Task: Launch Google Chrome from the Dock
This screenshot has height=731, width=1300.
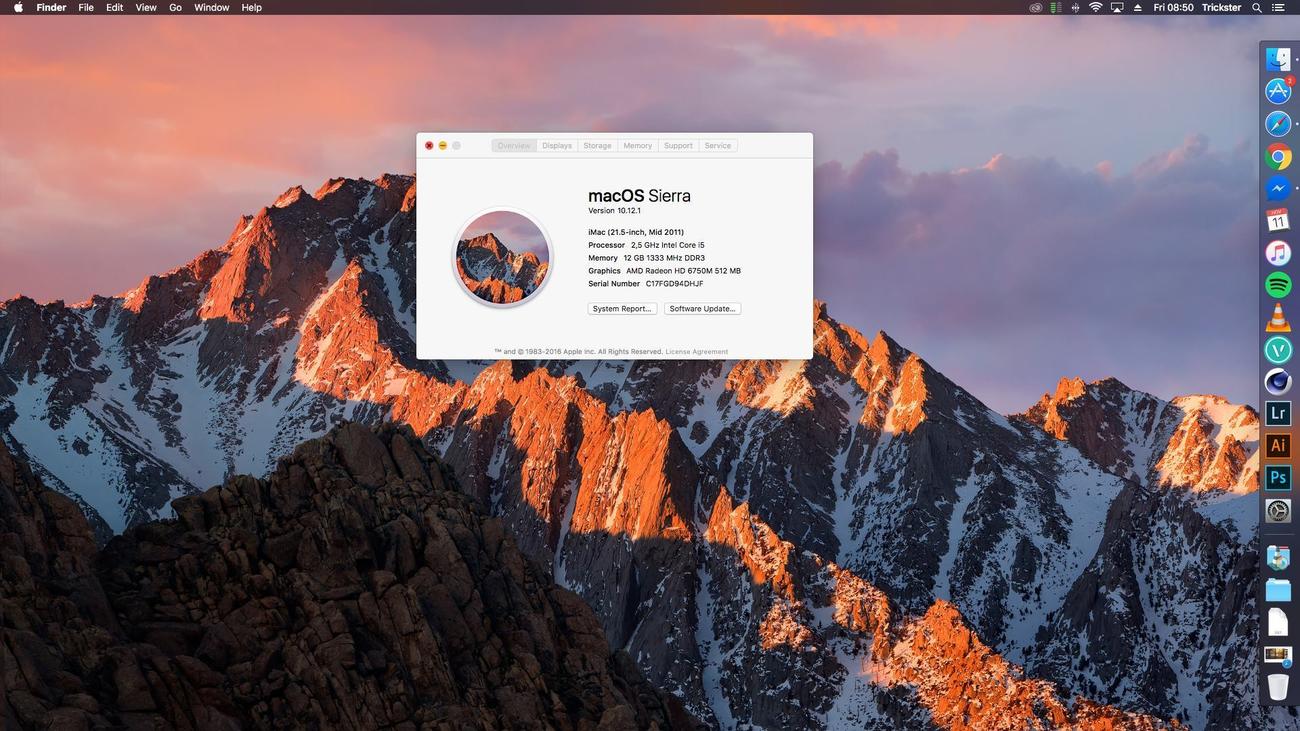Action: coord(1278,156)
